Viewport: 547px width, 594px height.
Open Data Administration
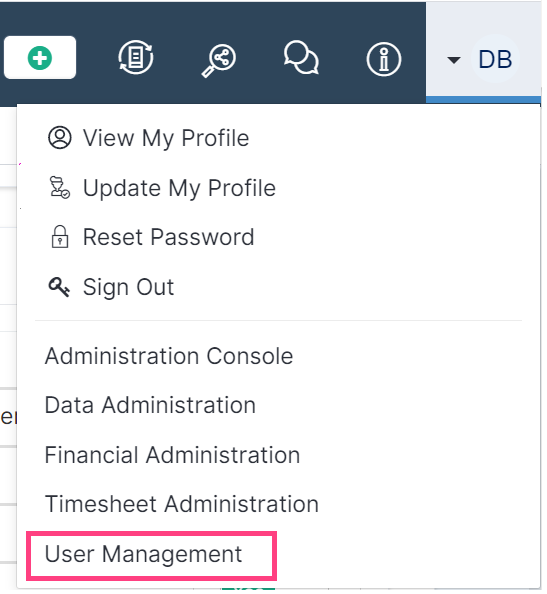tap(150, 405)
